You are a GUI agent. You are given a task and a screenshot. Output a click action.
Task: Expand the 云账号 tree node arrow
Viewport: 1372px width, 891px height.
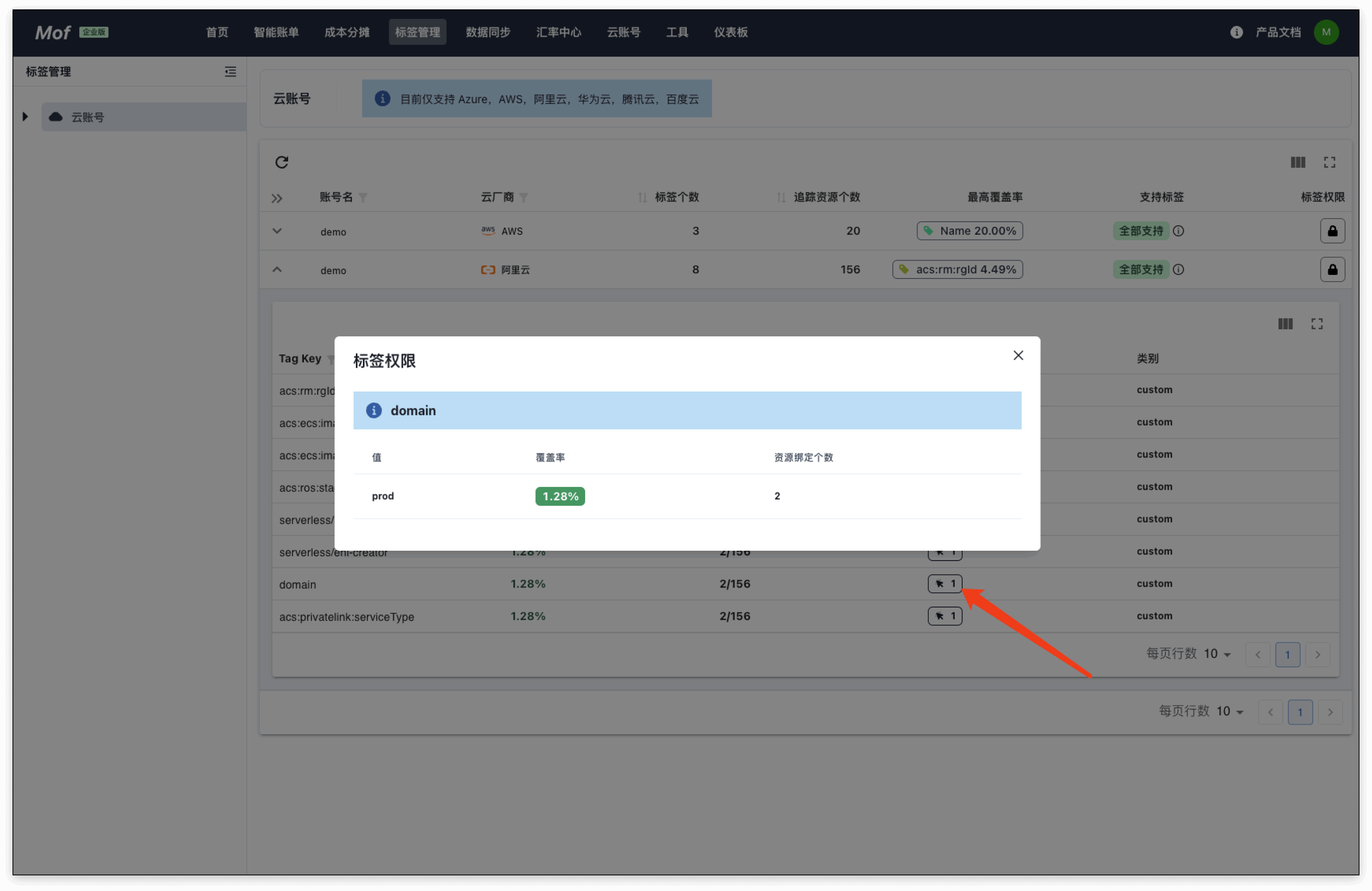click(x=25, y=117)
